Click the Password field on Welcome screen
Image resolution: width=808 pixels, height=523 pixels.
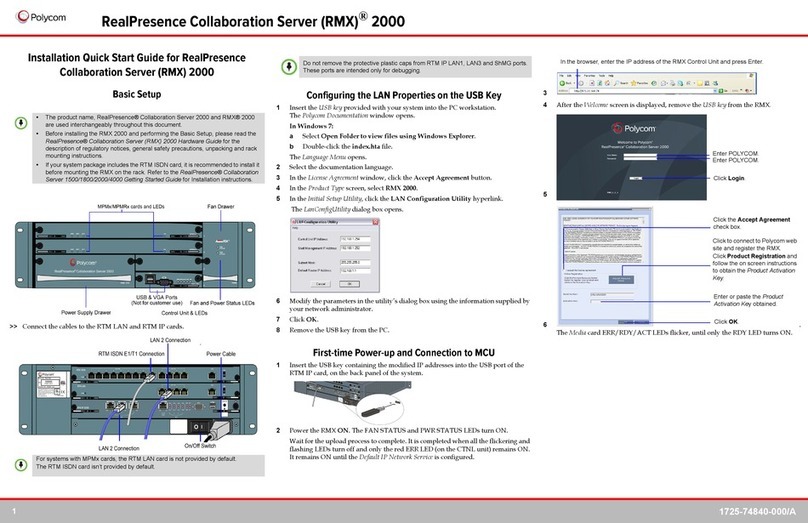tap(641, 159)
